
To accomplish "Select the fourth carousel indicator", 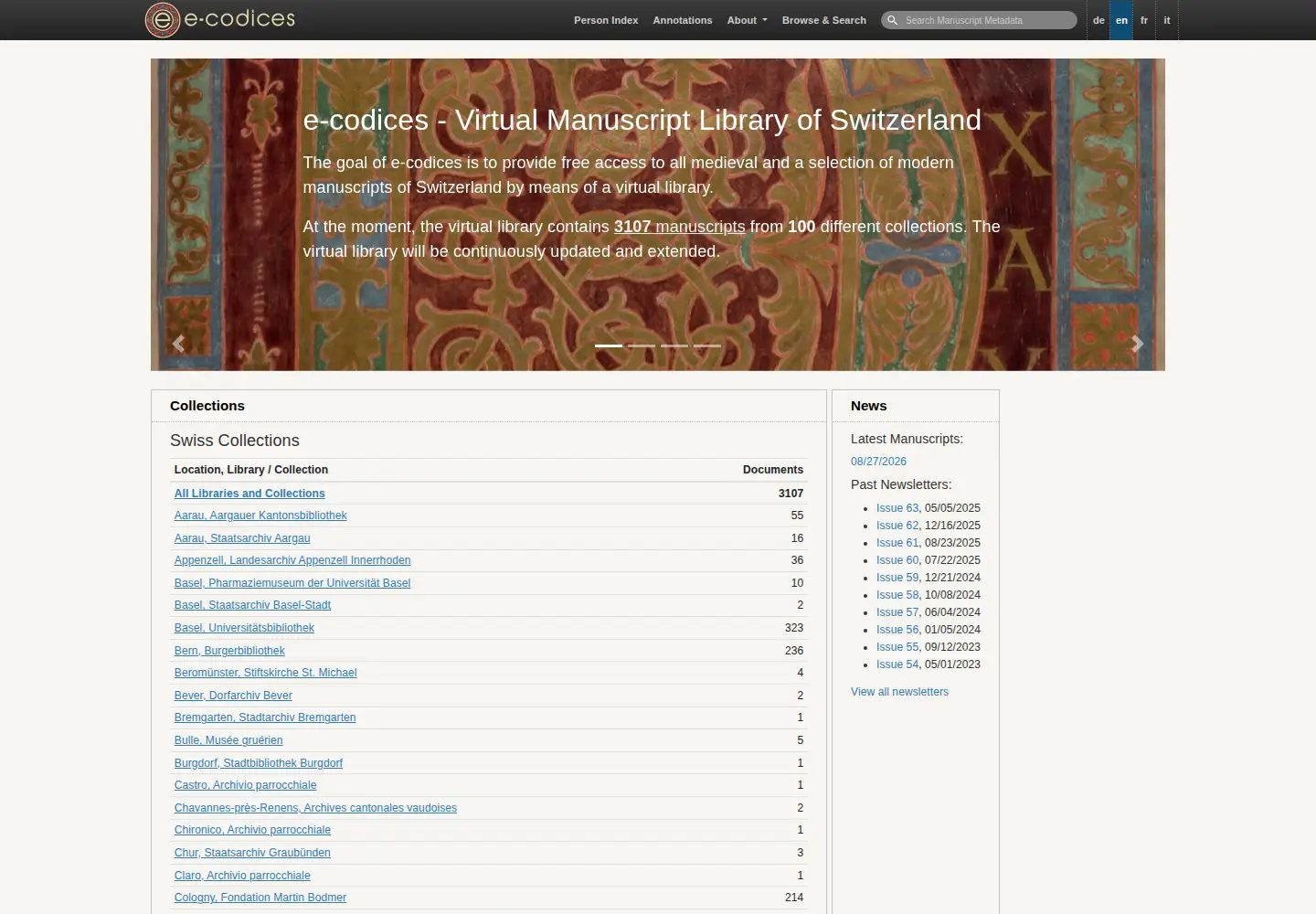I will click(707, 345).
